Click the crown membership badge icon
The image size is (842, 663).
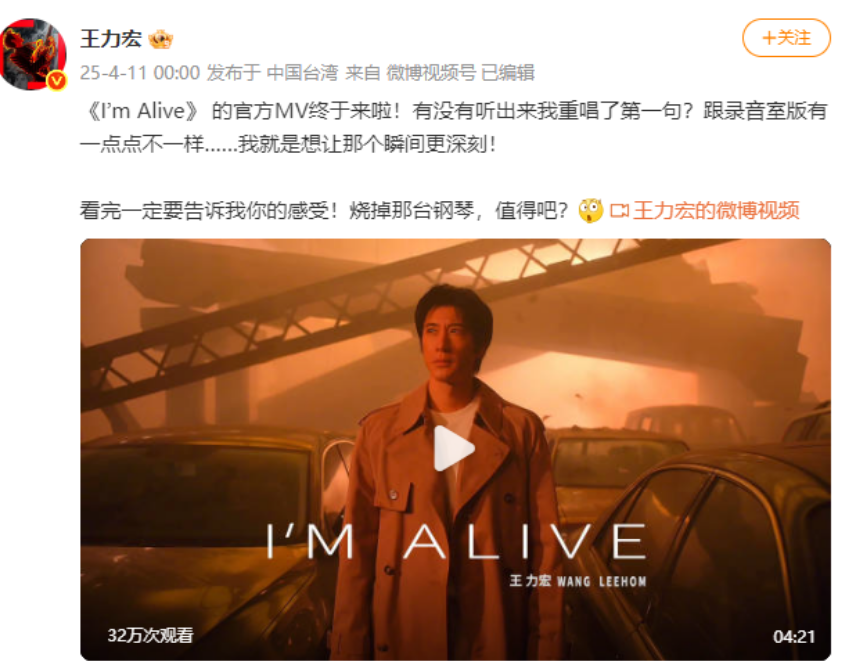[161, 39]
